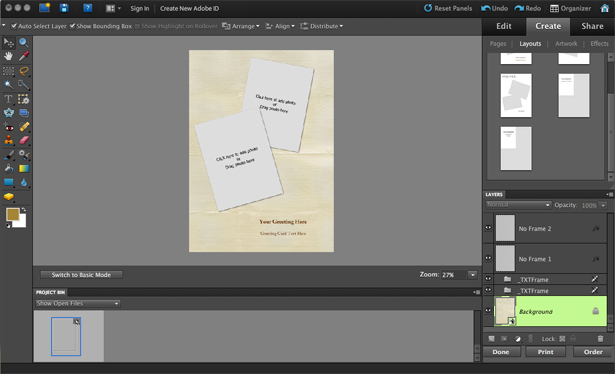615x374 pixels.
Task: Hide the lower _TXTFrame layer
Action: (488, 290)
